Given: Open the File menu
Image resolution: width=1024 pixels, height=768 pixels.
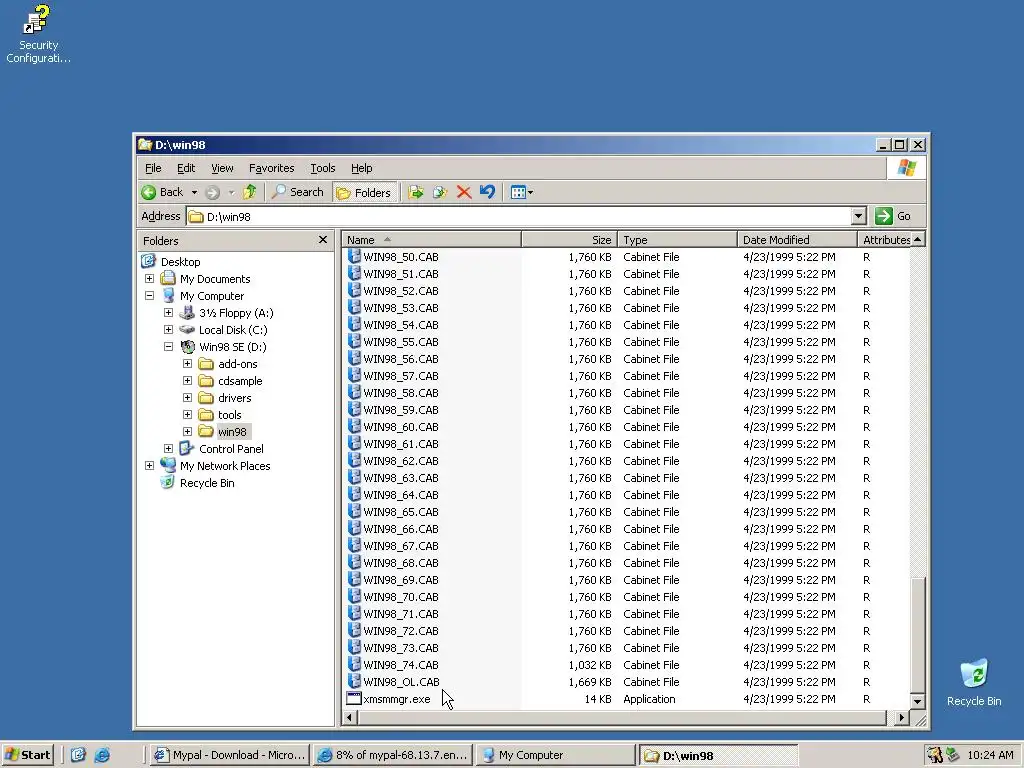Looking at the screenshot, I should pos(153,168).
